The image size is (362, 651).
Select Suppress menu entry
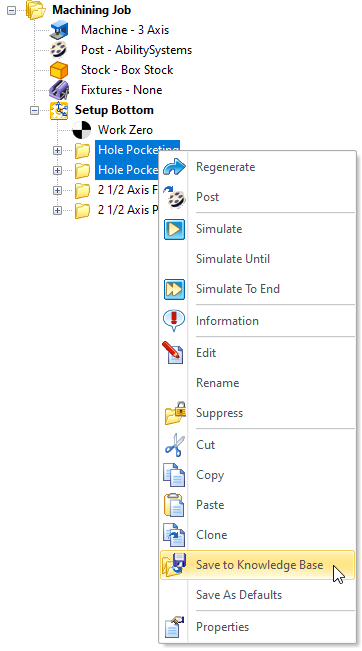pyautogui.click(x=257, y=413)
